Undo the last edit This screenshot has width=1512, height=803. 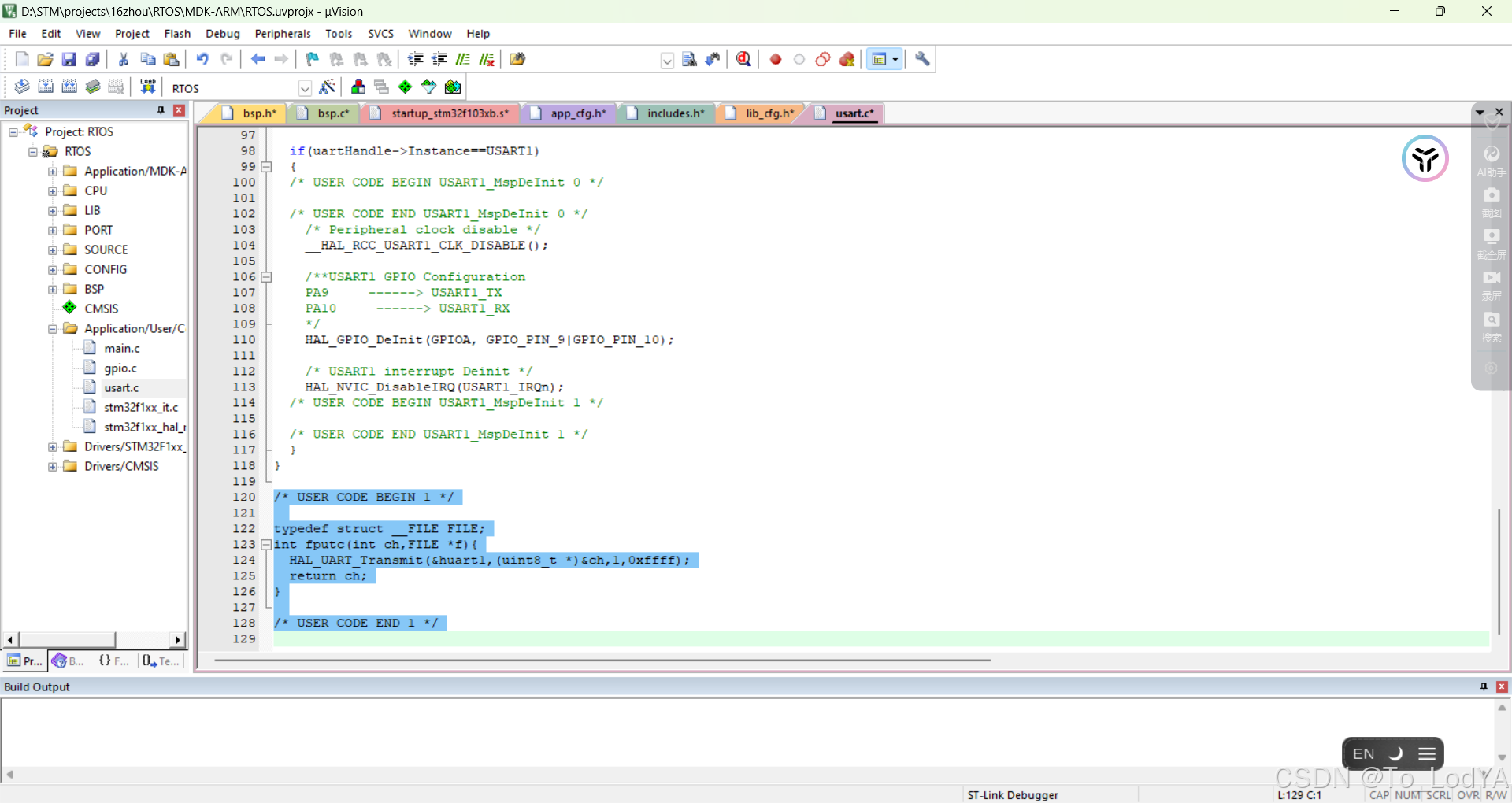(x=202, y=59)
